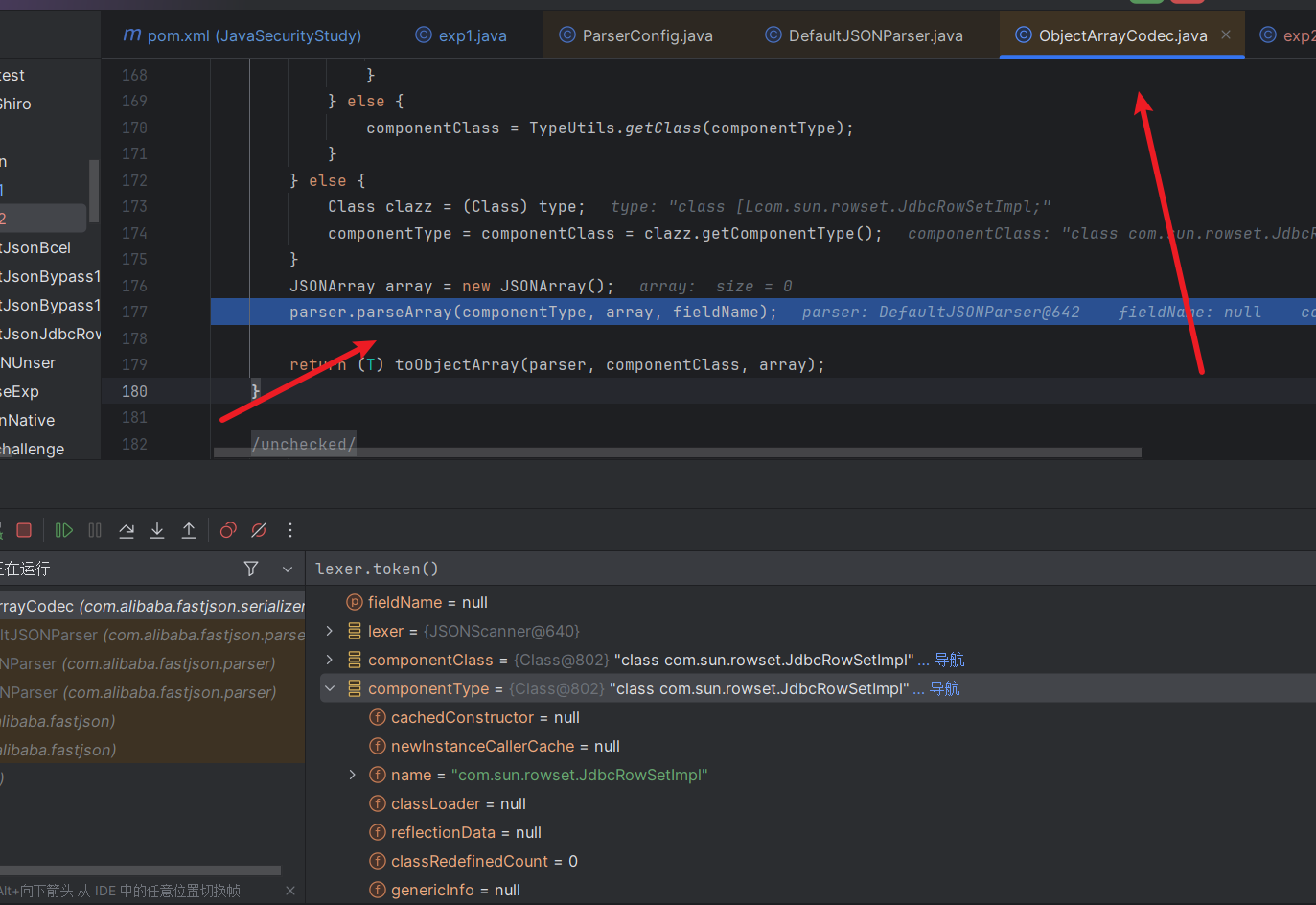Open Shiro item in project tree
This screenshot has height=905, width=1316.
pos(15,104)
